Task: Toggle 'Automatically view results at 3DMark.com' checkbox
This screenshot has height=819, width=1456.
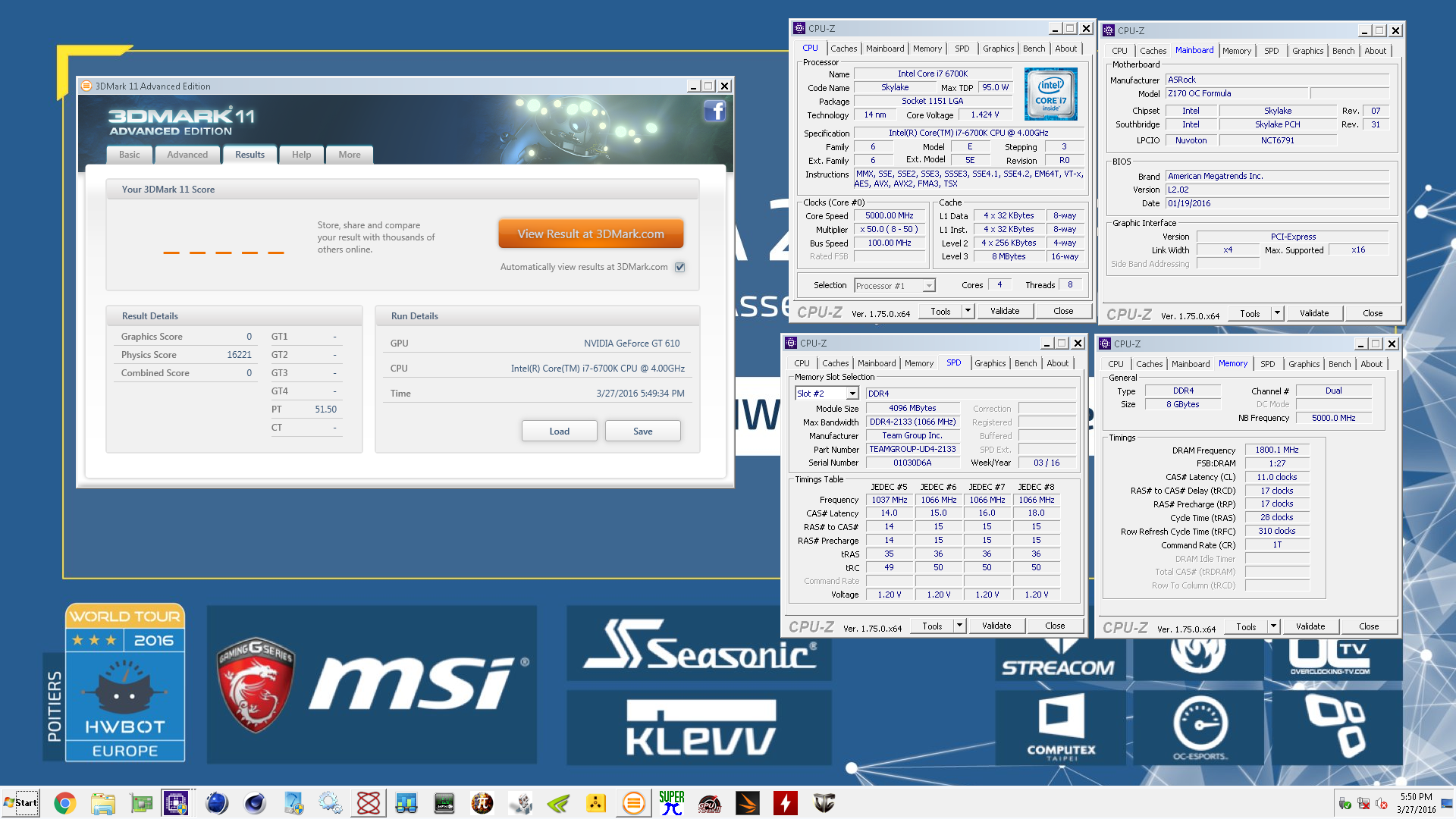Action: point(680,267)
